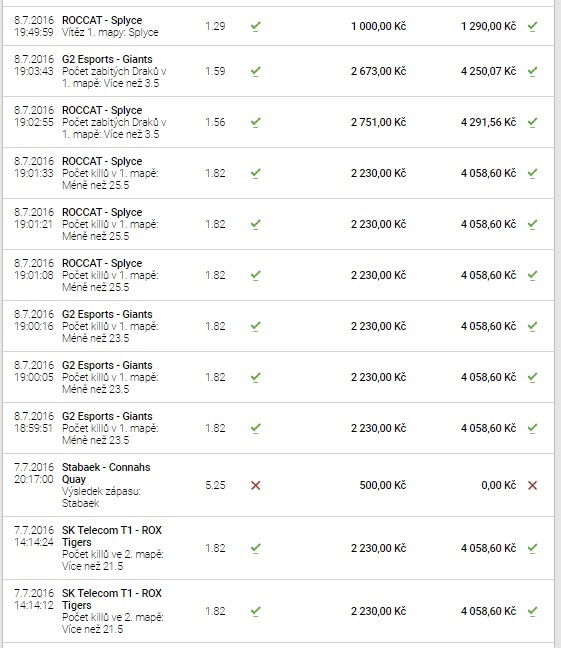Select ROCCAT - Splyce bet placed 19:01:33
561x648 pixels.
coord(278,173)
